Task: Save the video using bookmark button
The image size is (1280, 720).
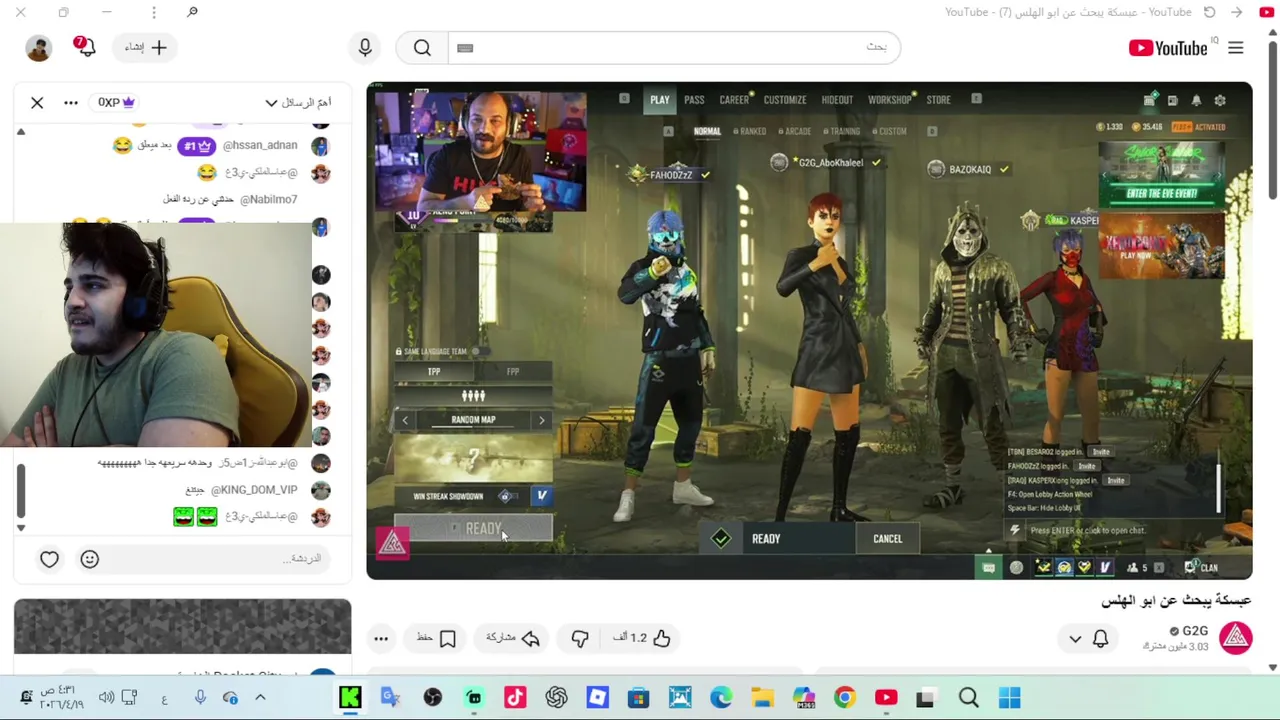Action: (436, 638)
